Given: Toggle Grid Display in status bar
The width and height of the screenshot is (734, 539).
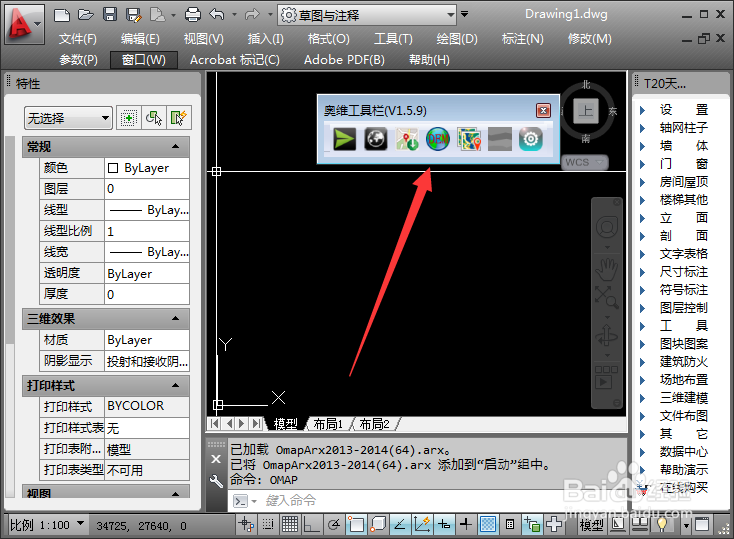Looking at the screenshot, I should tap(290, 524).
